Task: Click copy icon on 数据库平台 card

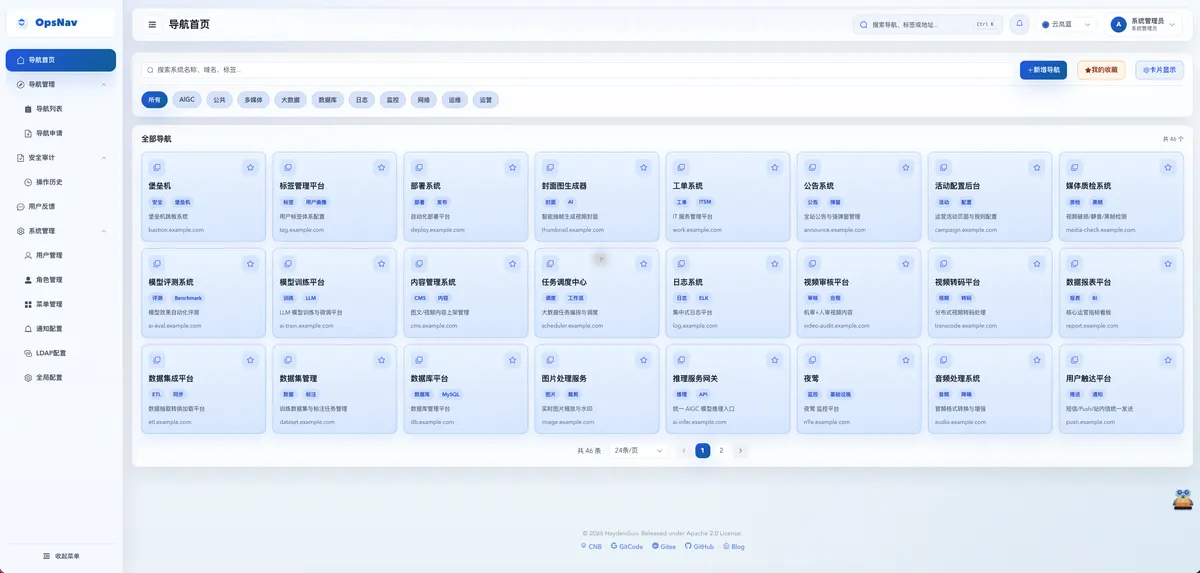Action: 419,360
